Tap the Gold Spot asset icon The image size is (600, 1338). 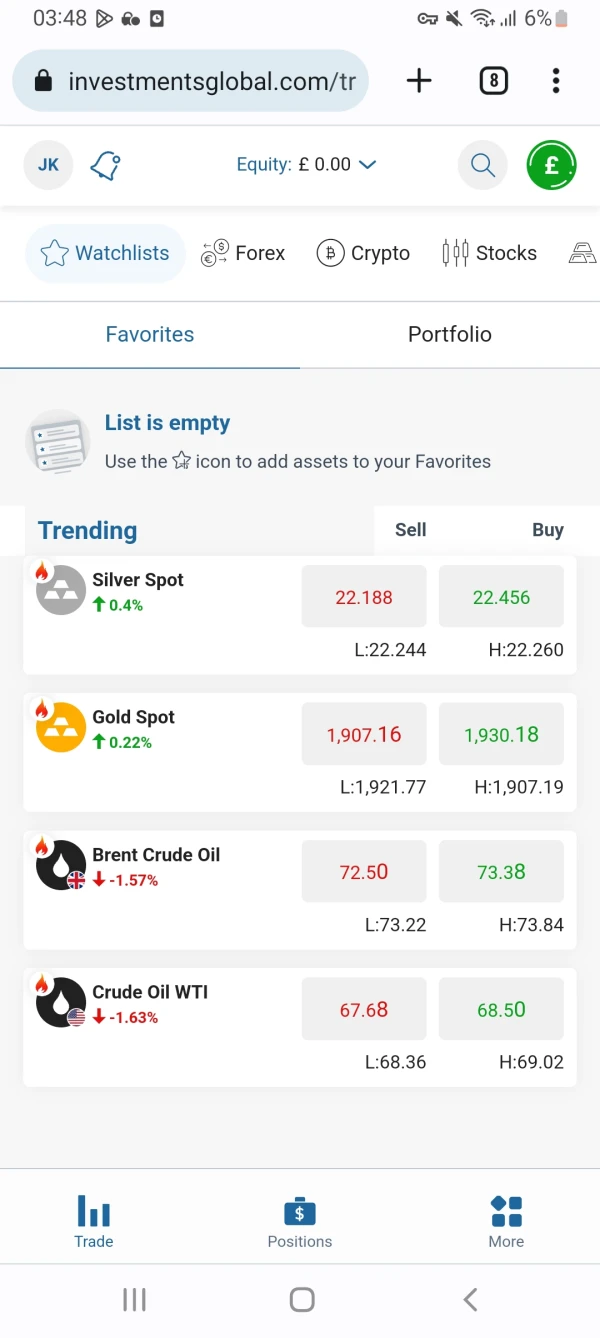[x=61, y=727]
